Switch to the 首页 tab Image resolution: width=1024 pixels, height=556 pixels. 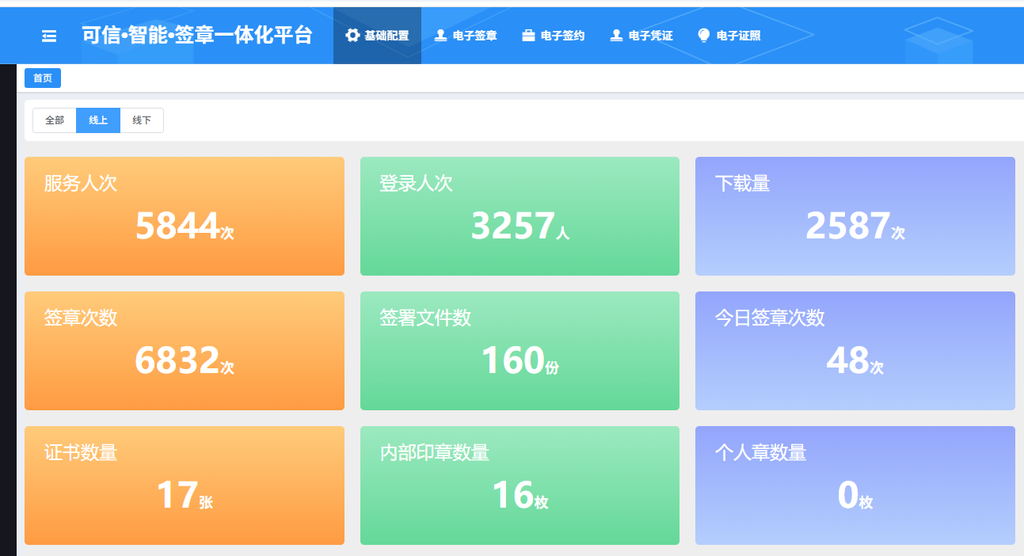coord(42,78)
